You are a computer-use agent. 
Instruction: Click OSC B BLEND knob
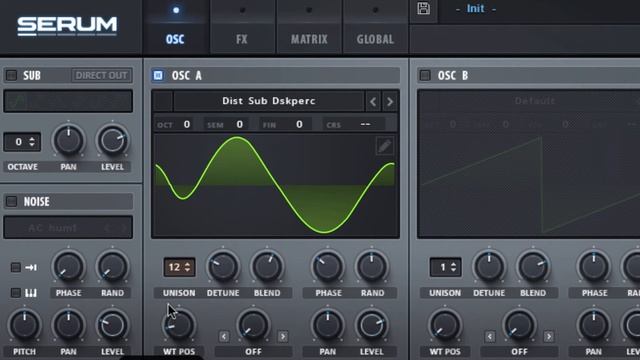coord(533,267)
